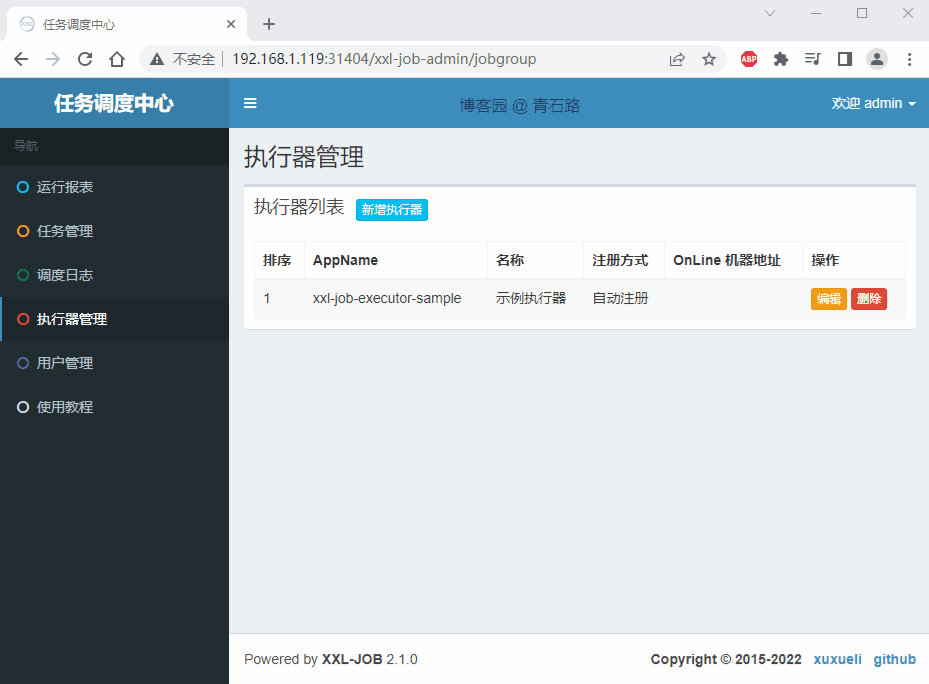This screenshot has height=684, width=929.
Task: Click the Powered by XXL-JOB 2.1.0 text
Action: coord(331,659)
